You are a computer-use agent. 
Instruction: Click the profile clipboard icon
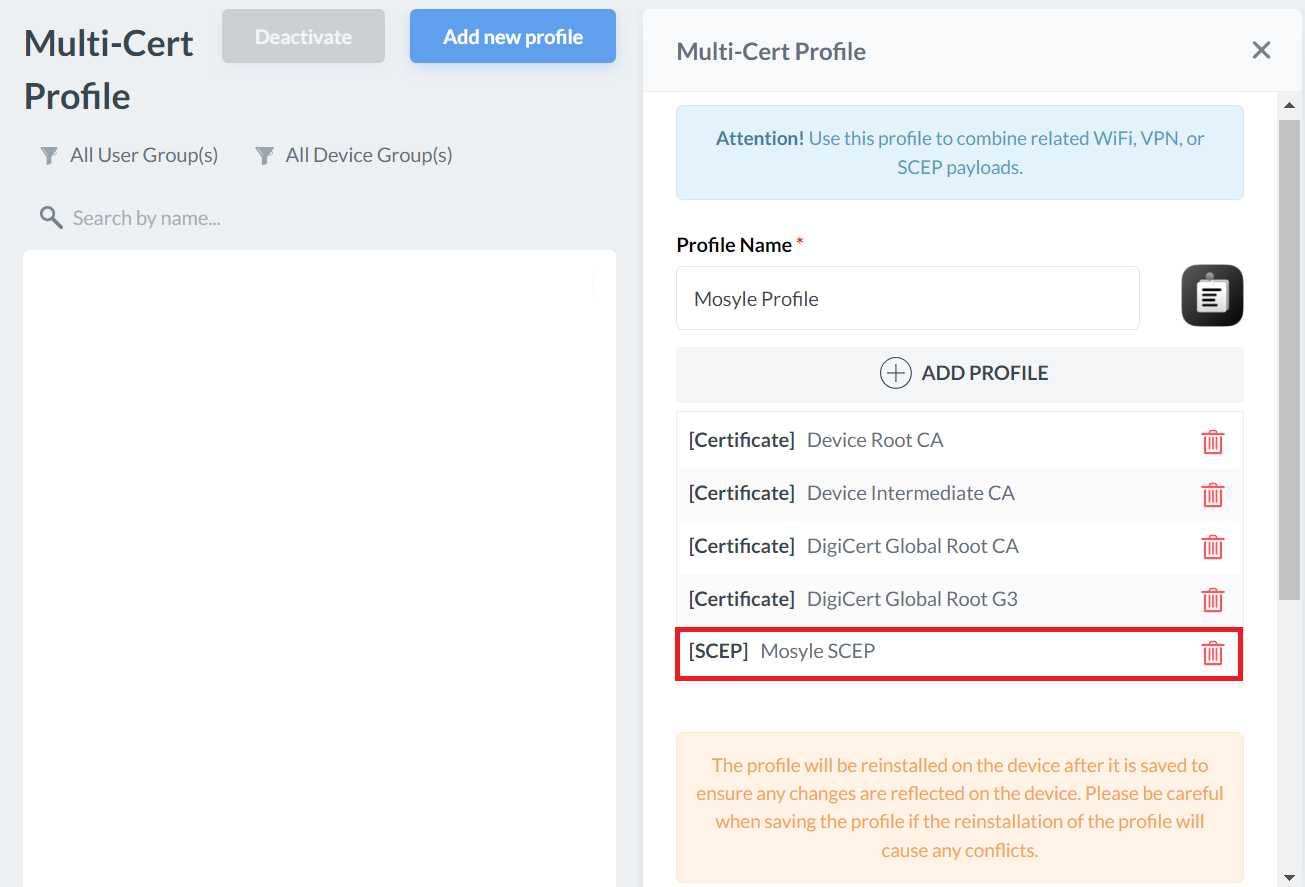click(x=1212, y=296)
